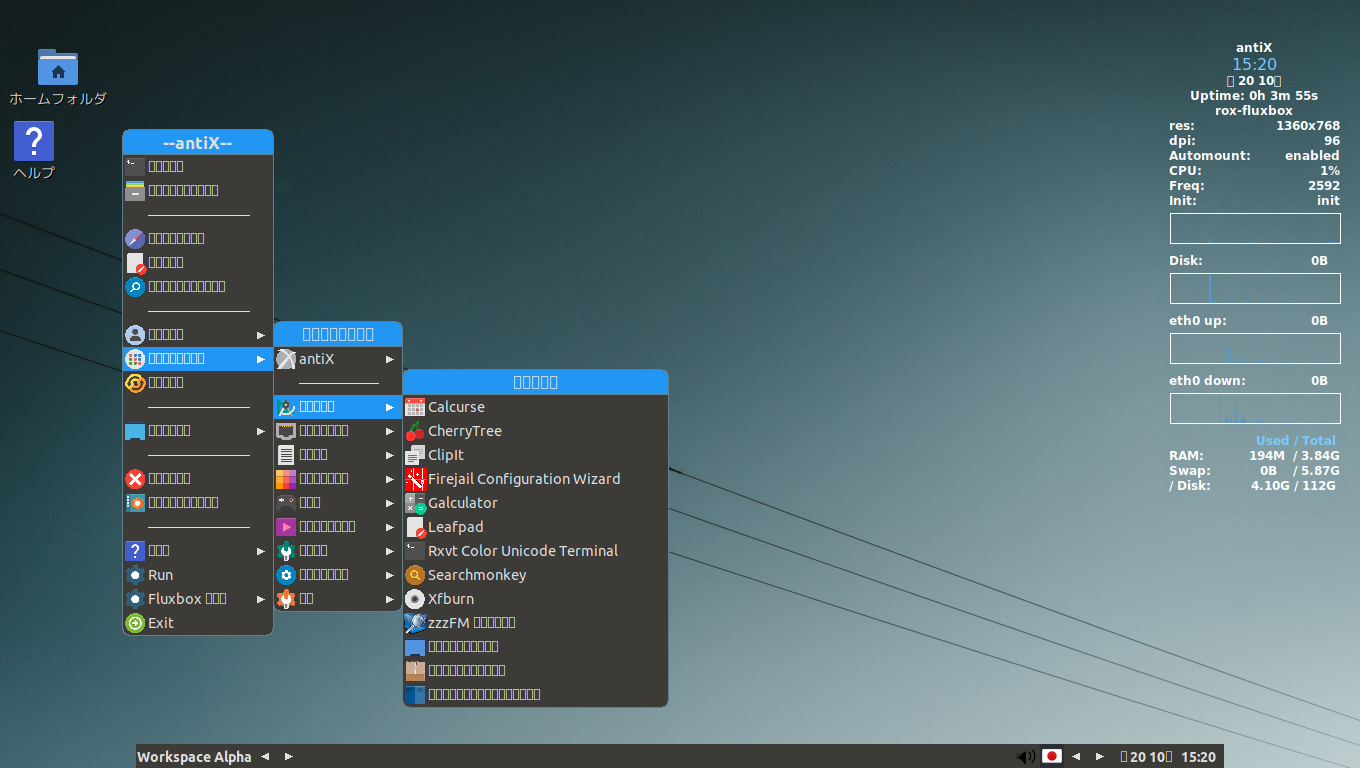The width and height of the screenshot is (1360, 768).
Task: Click the "1360x768" resolution value
Action: pos(1308,126)
